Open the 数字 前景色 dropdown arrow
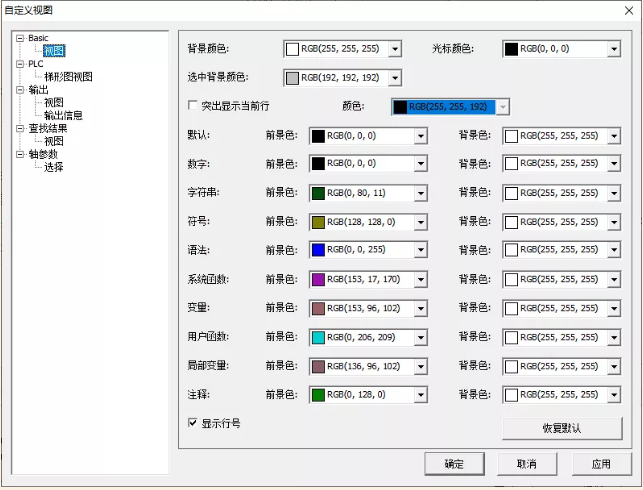 [420, 164]
